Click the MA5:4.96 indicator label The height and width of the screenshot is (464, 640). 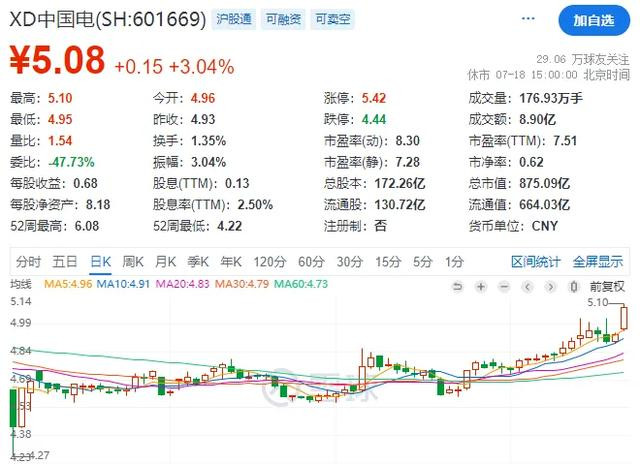tap(68, 284)
